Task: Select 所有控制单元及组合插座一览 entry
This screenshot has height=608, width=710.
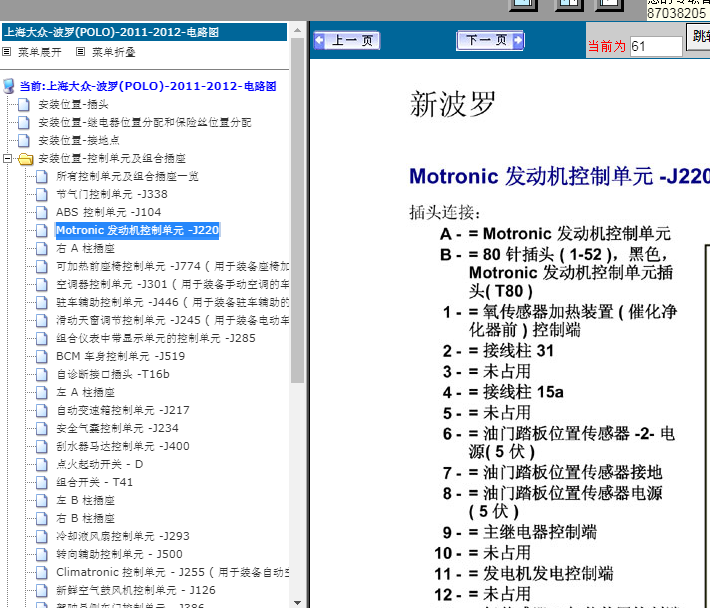Action: (x=127, y=176)
